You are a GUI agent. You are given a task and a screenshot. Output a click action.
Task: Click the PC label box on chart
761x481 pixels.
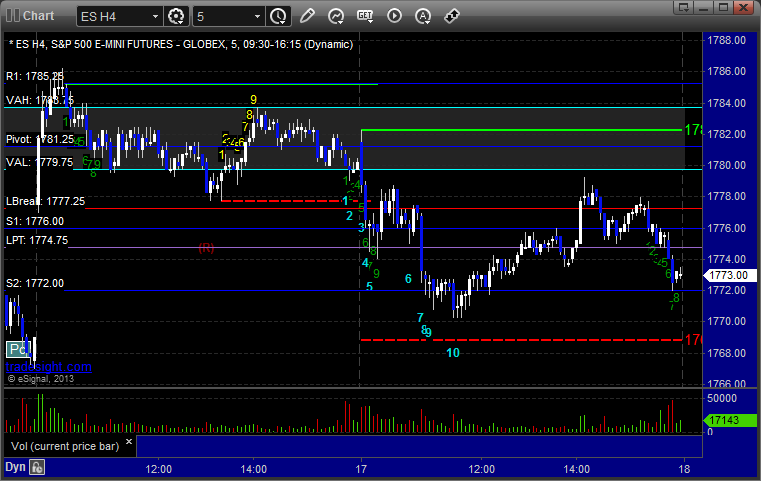pyautogui.click(x=18, y=349)
